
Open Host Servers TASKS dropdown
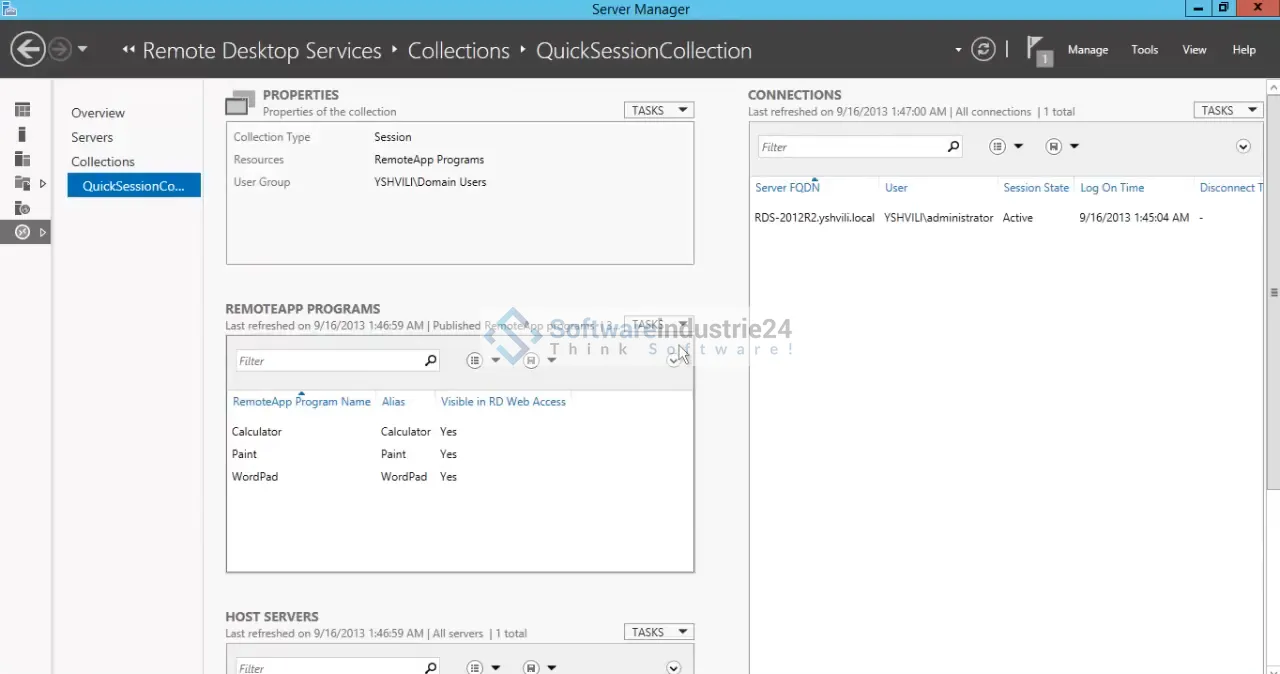(658, 632)
